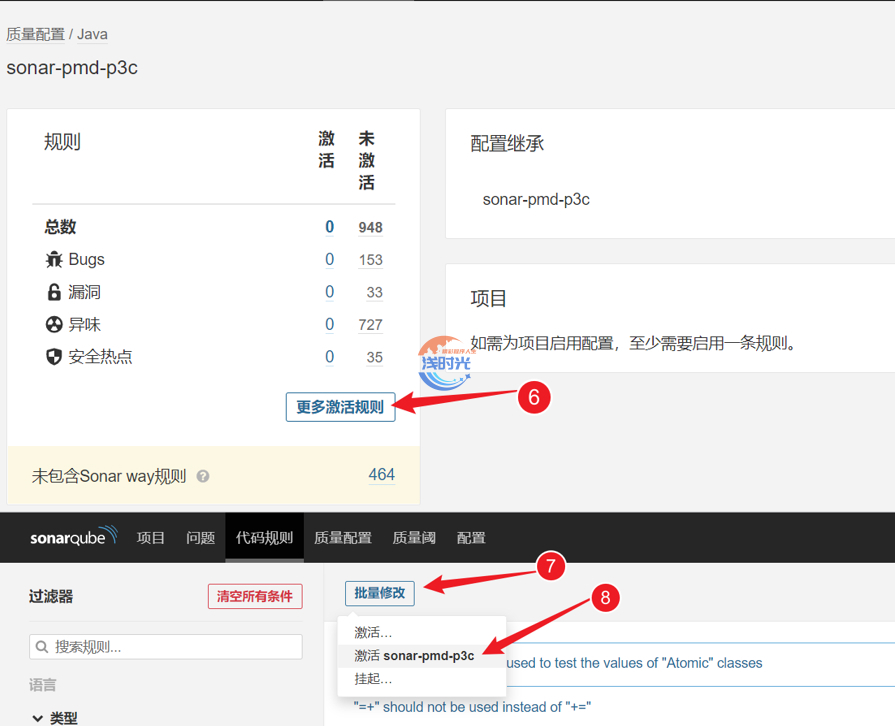Open the 批量修改 dropdown button
Image resolution: width=895 pixels, height=726 pixels.
point(380,593)
